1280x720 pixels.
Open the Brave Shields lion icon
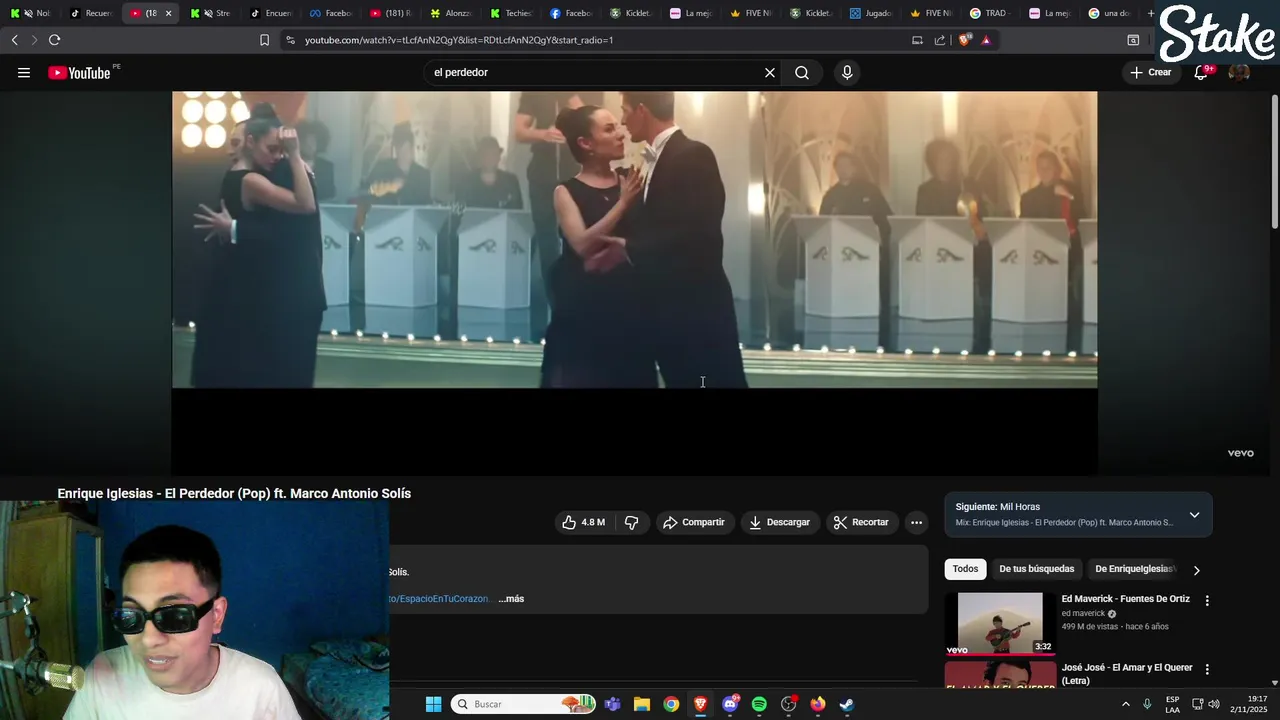(965, 40)
